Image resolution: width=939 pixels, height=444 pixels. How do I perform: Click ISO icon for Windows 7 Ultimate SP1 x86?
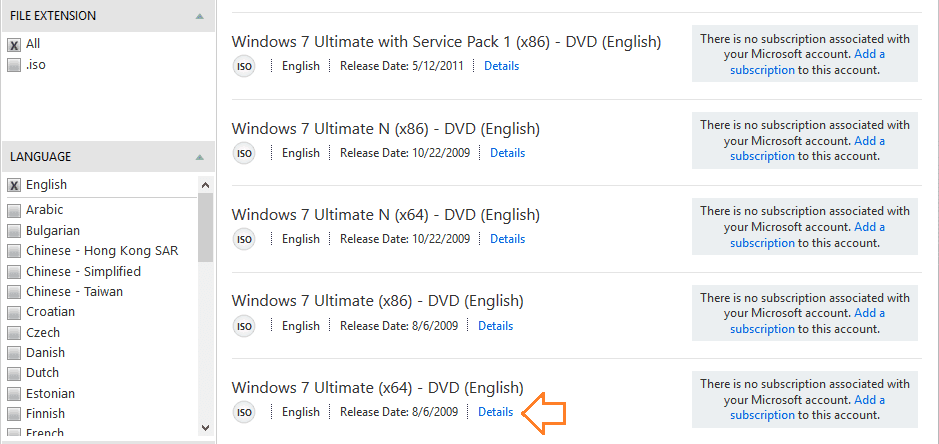[244, 66]
